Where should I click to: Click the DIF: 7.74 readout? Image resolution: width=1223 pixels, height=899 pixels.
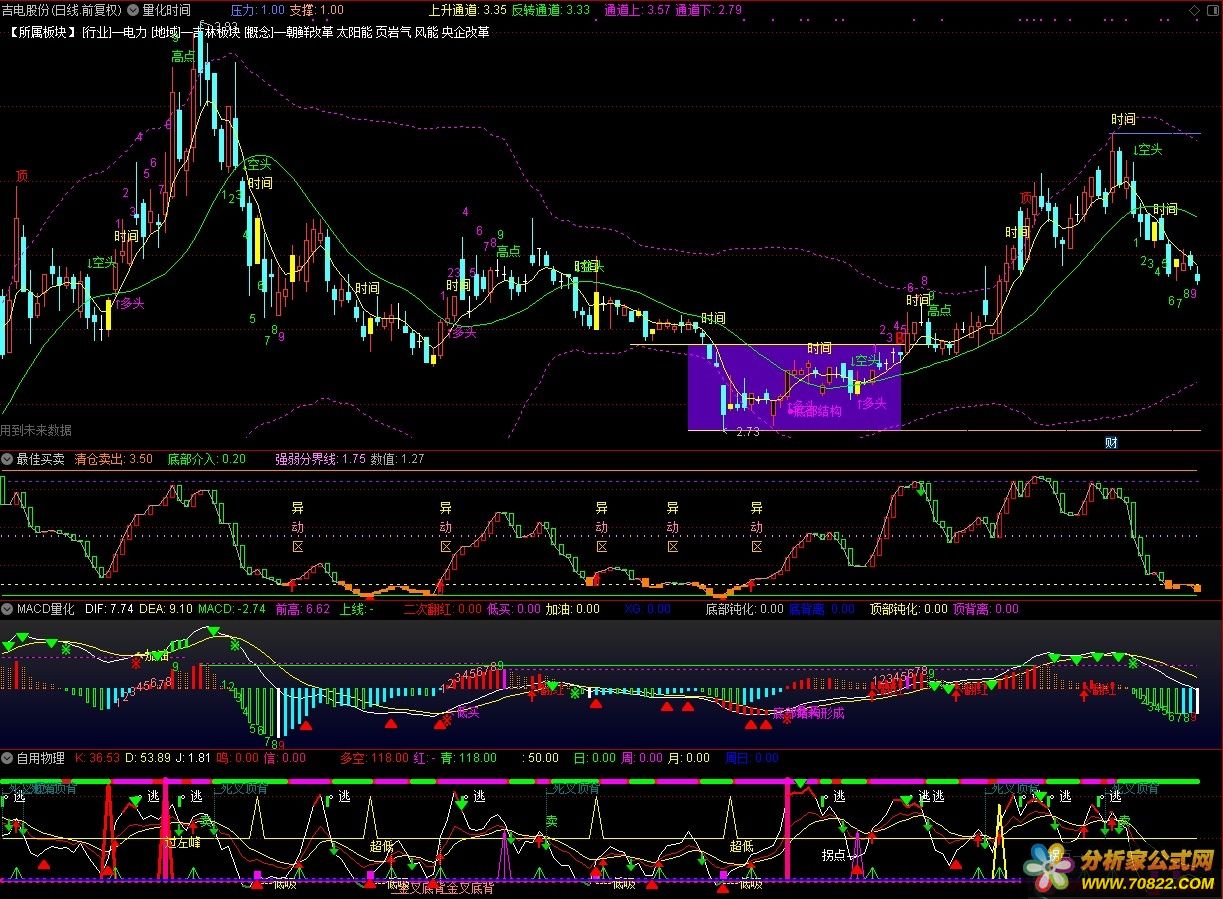[x=109, y=608]
